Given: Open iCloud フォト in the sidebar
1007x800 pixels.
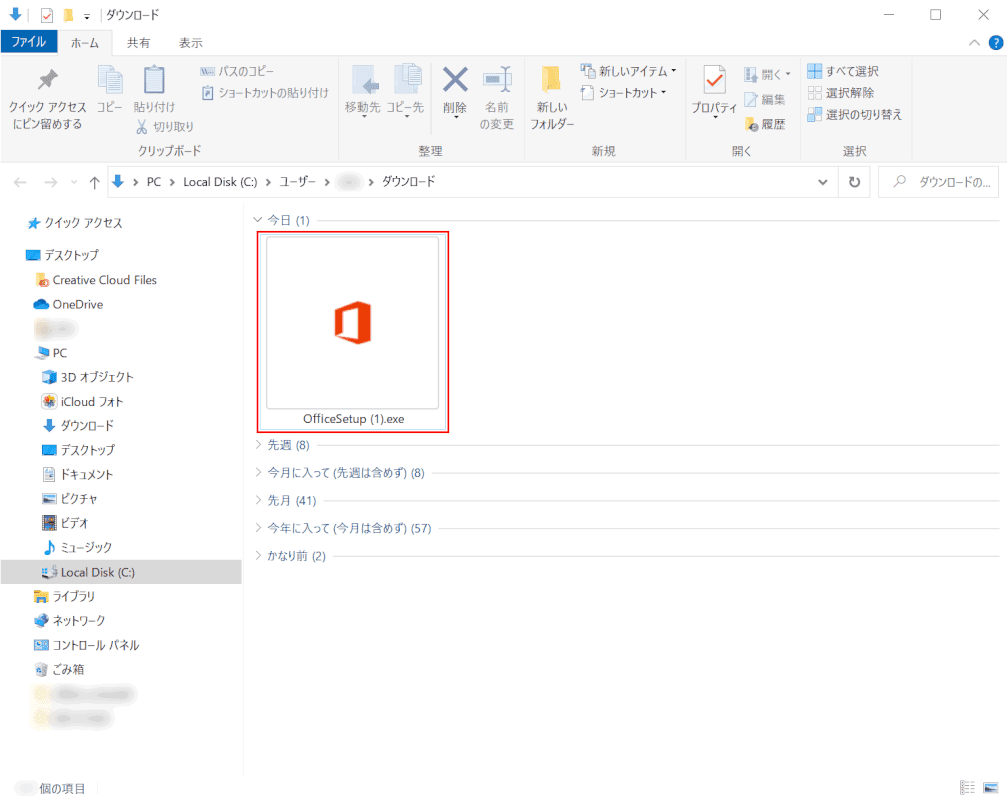Looking at the screenshot, I should [x=82, y=401].
